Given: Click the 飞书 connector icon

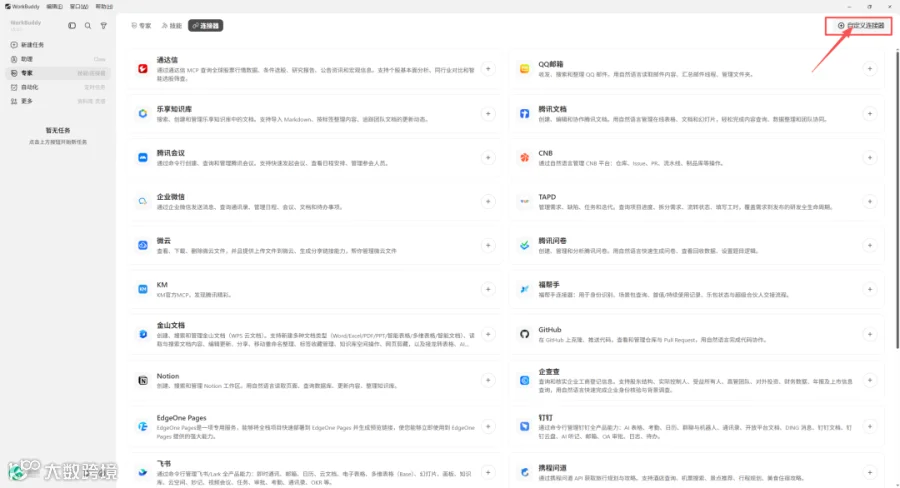Looking at the screenshot, I should pyautogui.click(x=143, y=472).
